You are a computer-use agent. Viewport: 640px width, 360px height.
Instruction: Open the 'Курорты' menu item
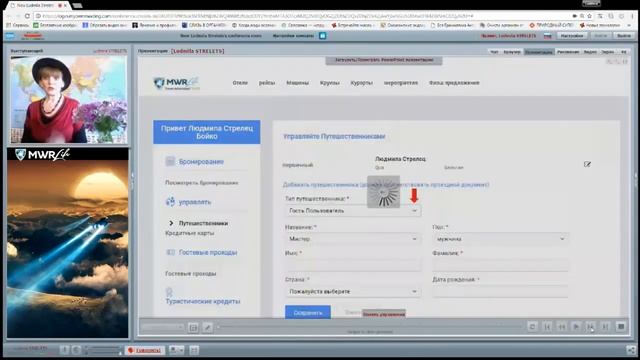pos(361,83)
